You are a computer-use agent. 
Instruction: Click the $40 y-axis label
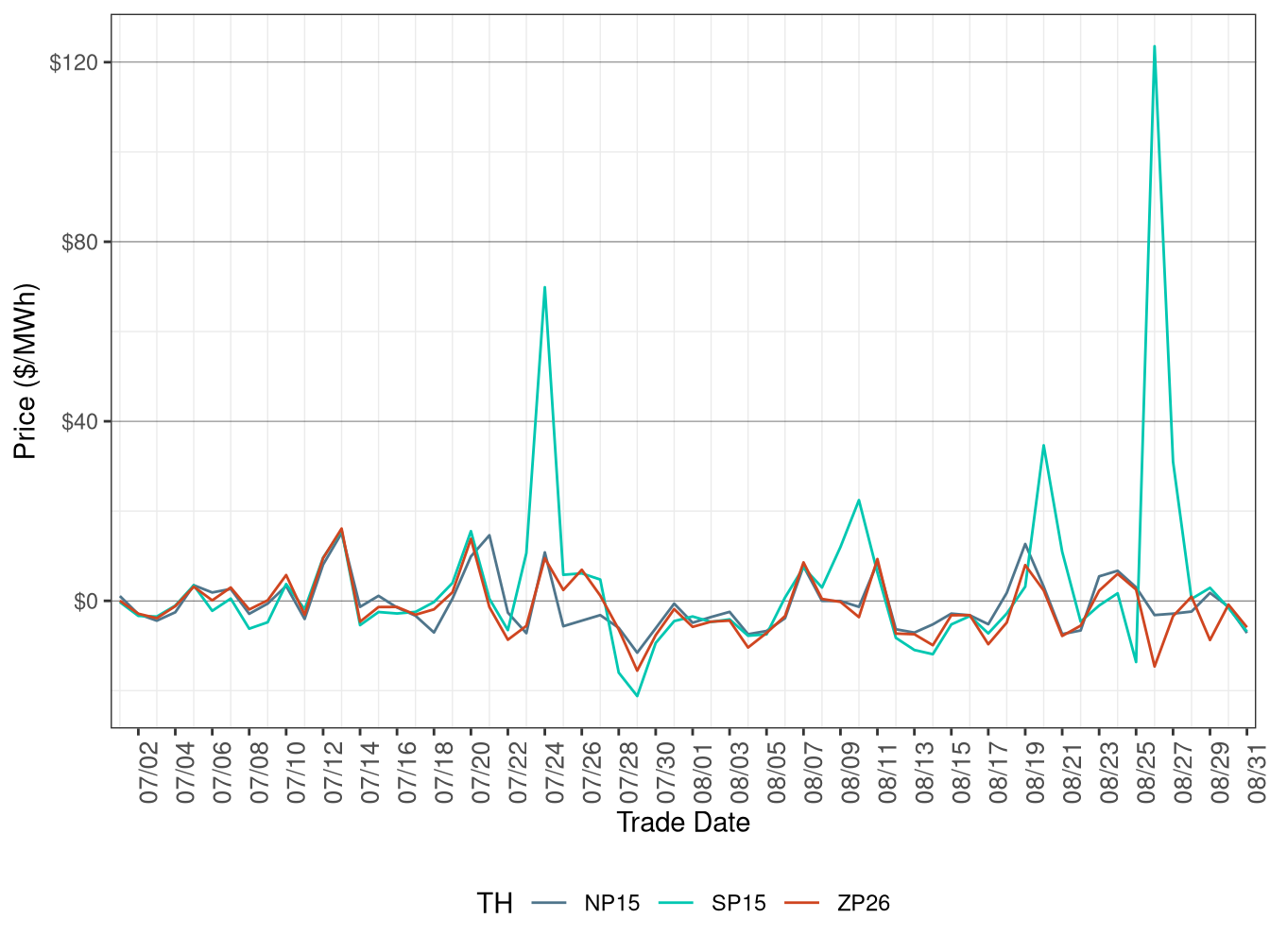[80, 421]
